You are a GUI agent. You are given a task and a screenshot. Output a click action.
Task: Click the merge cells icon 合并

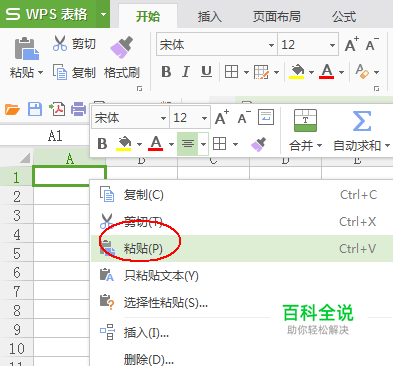[x=305, y=120]
